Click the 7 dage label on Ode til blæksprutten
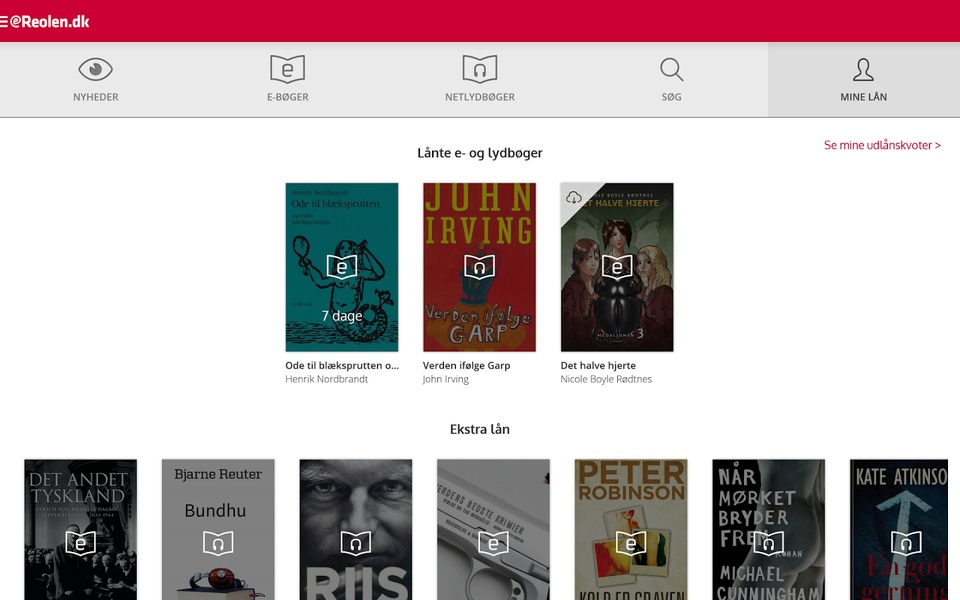This screenshot has height=600, width=960. point(342,316)
